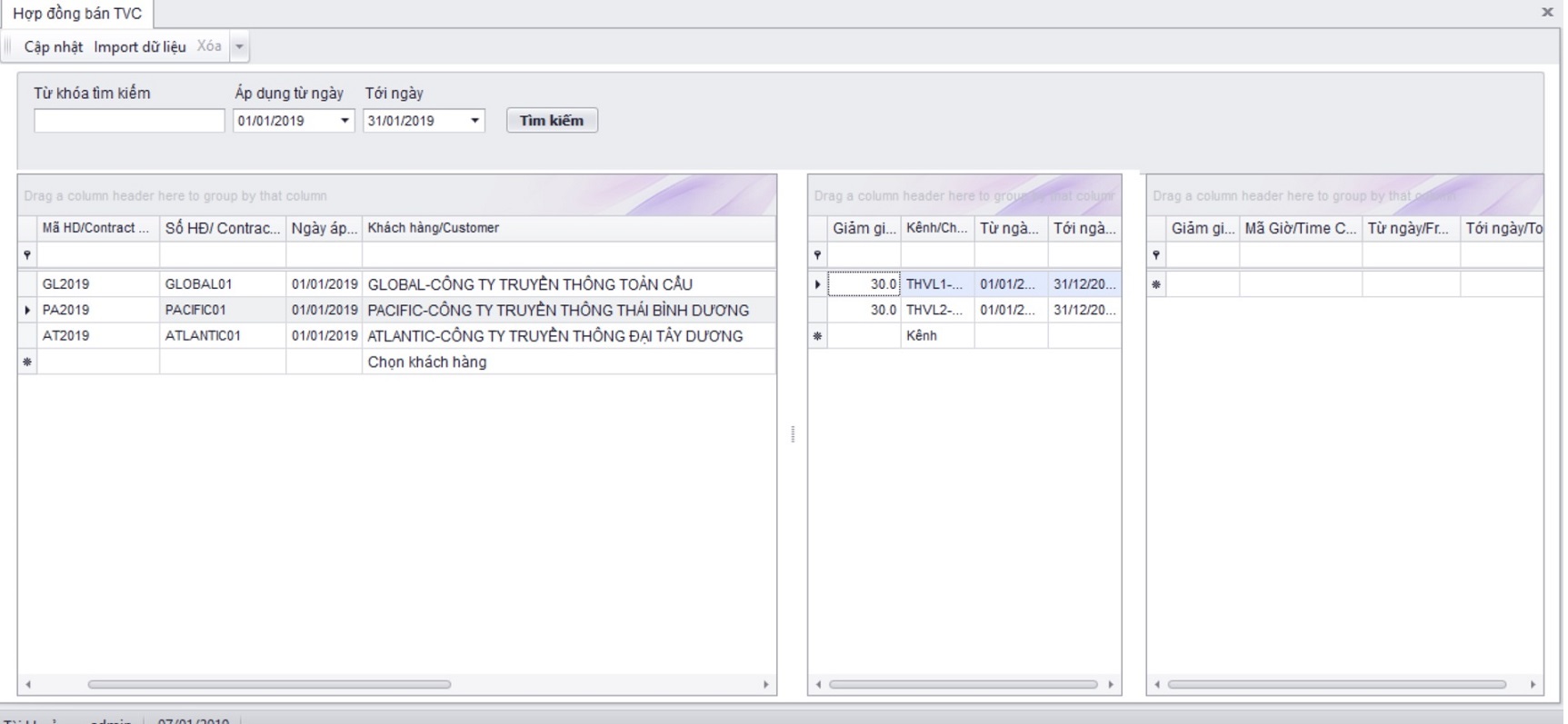
Task: Click time code grid horizontal scrollbar thumb
Action: pos(1337,684)
